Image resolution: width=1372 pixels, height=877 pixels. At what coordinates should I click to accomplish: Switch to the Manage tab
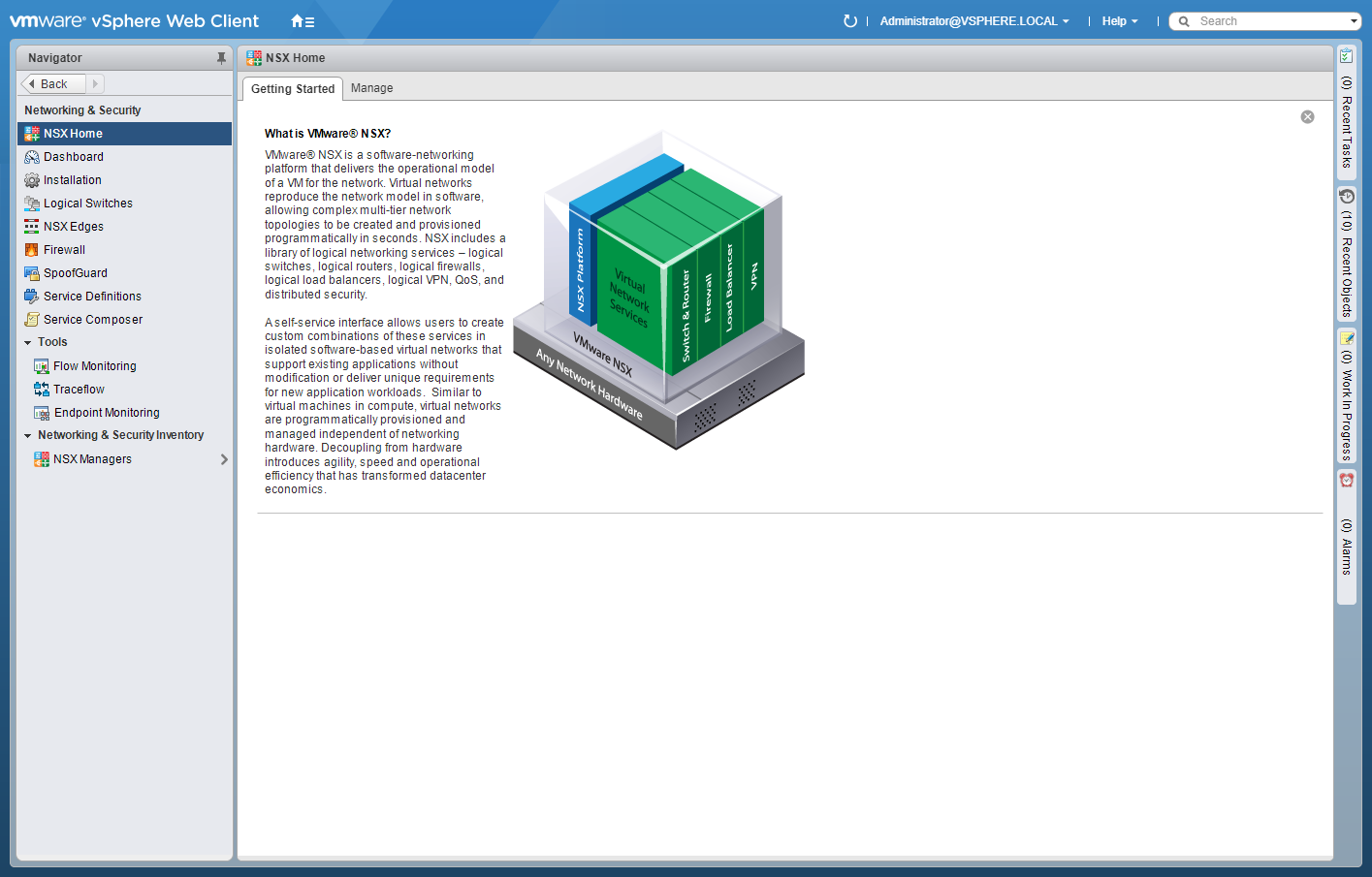click(x=371, y=88)
